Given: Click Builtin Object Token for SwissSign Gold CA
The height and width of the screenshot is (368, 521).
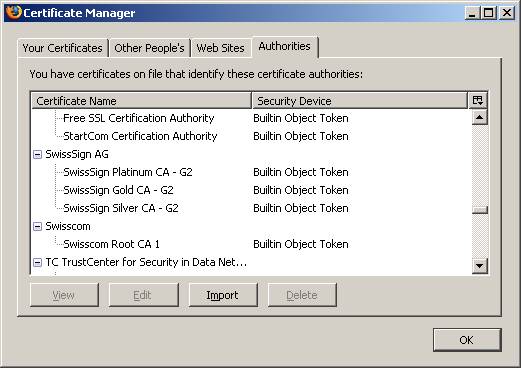Looking at the screenshot, I should pos(301,190).
